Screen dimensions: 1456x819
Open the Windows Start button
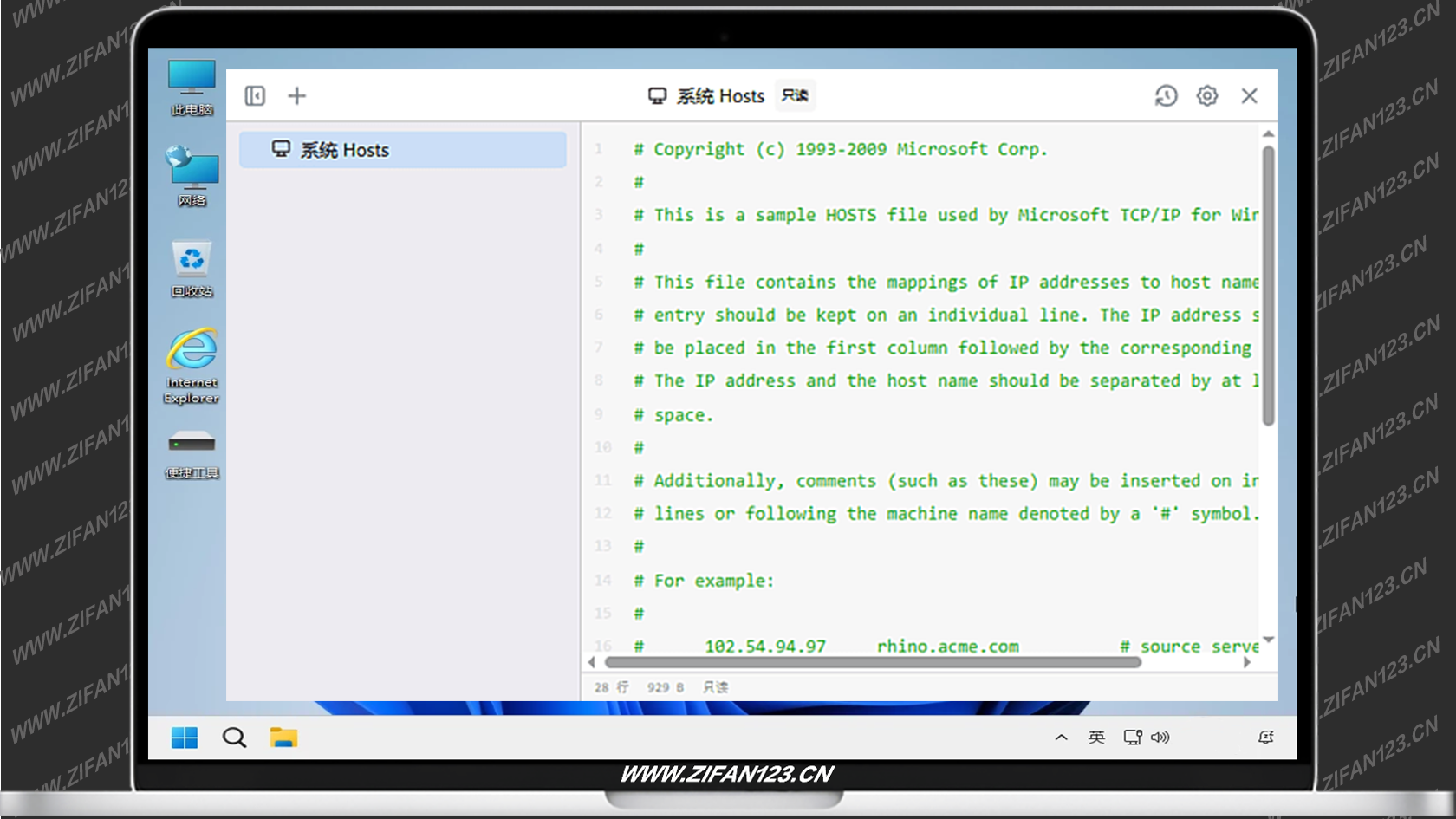[x=185, y=738]
